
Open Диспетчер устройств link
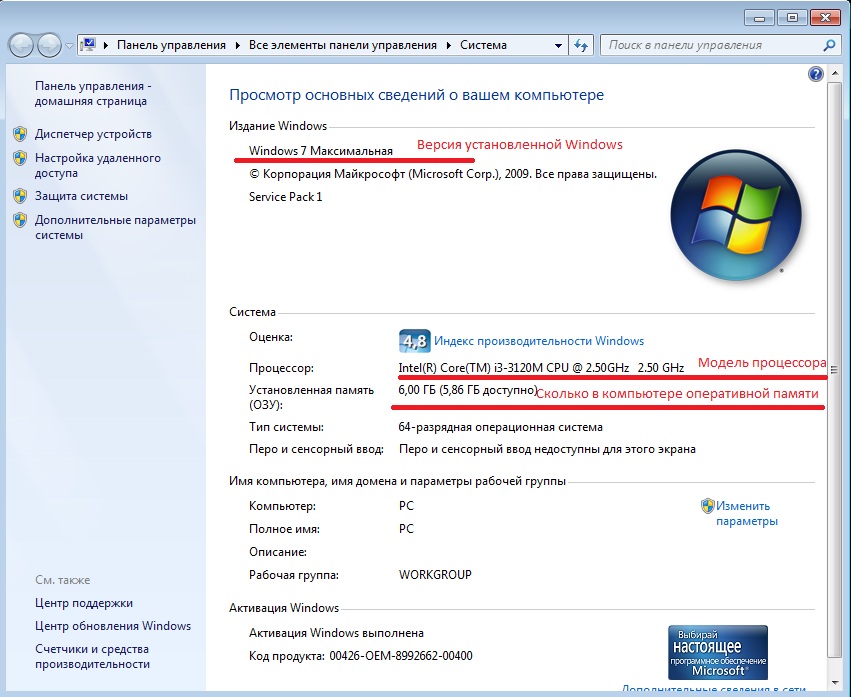[x=93, y=134]
